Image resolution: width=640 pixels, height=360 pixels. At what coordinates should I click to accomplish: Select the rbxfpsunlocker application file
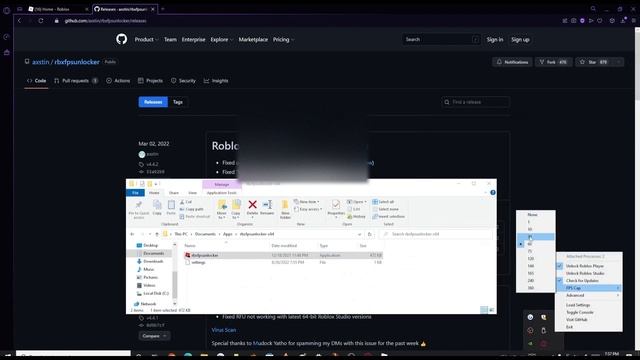[283, 255]
